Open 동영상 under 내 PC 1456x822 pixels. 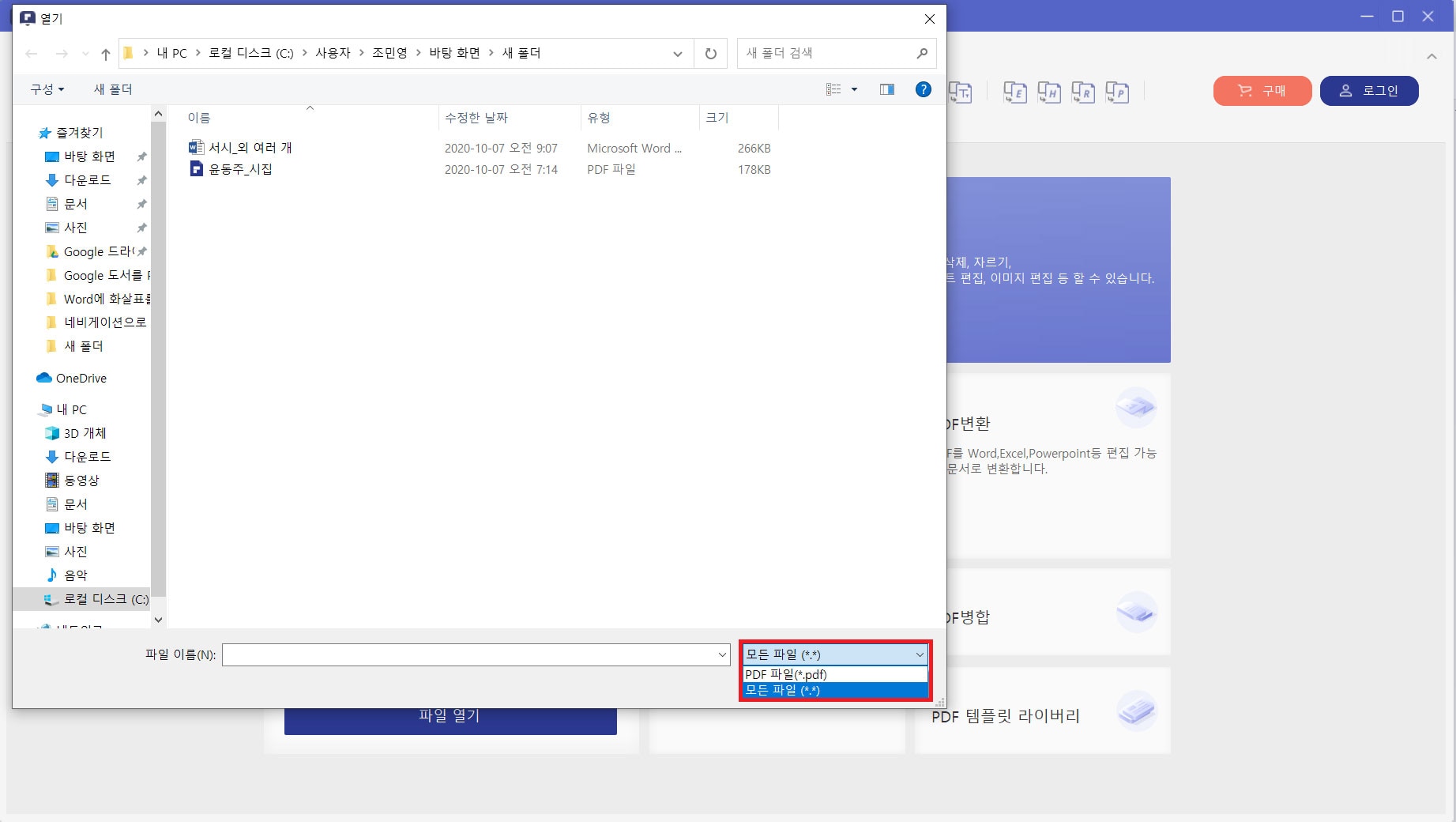[81, 481]
